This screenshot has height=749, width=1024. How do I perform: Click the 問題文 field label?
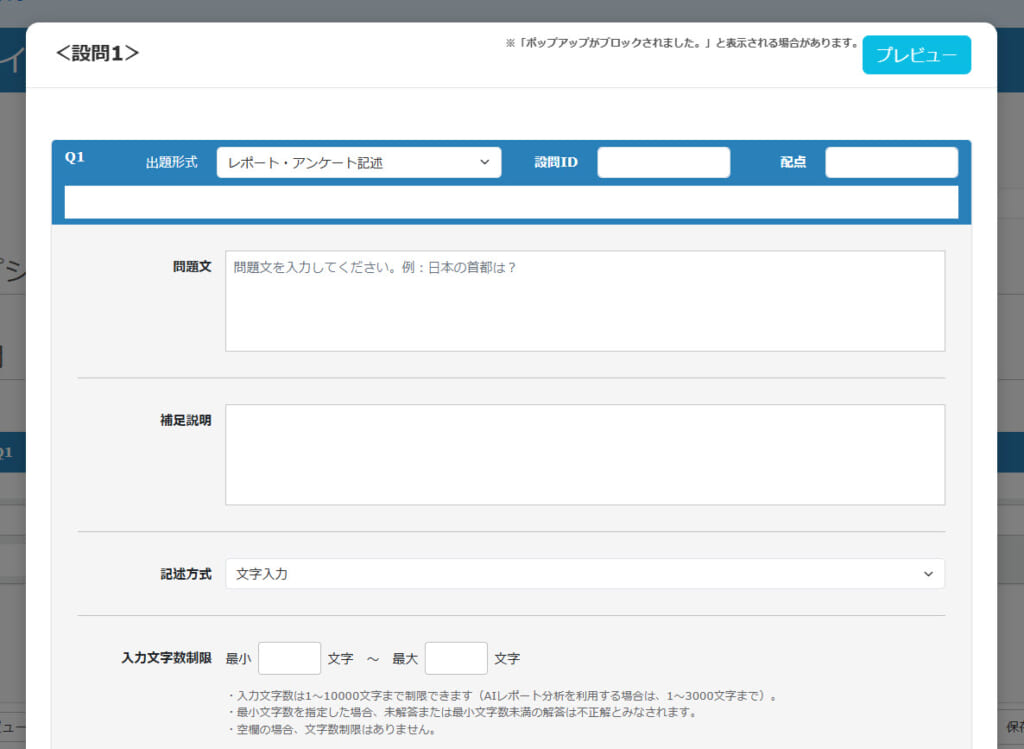(192, 268)
